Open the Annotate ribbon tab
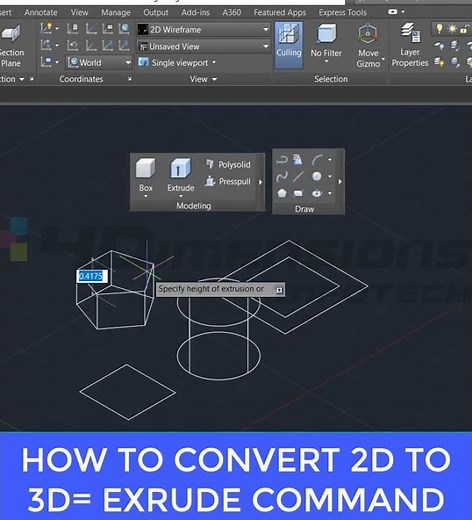472x520 pixels. click(41, 12)
